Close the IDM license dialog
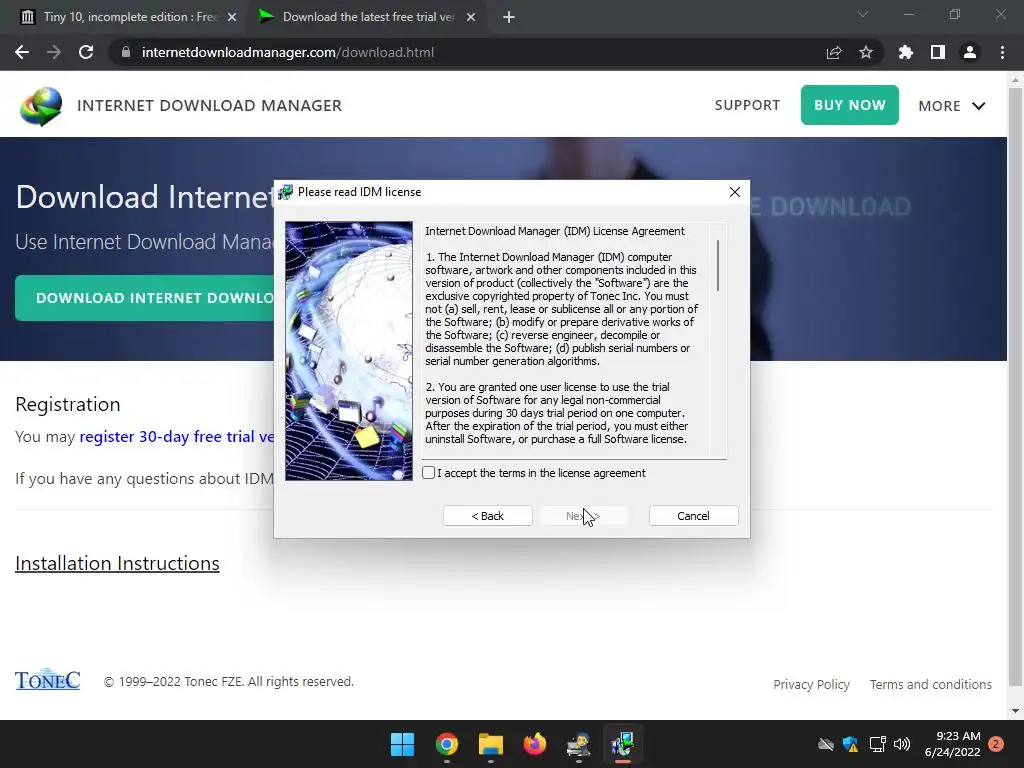The image size is (1024, 768). coord(735,192)
